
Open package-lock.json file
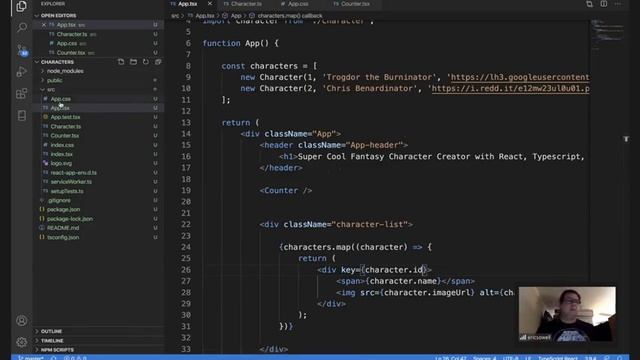click(x=70, y=219)
